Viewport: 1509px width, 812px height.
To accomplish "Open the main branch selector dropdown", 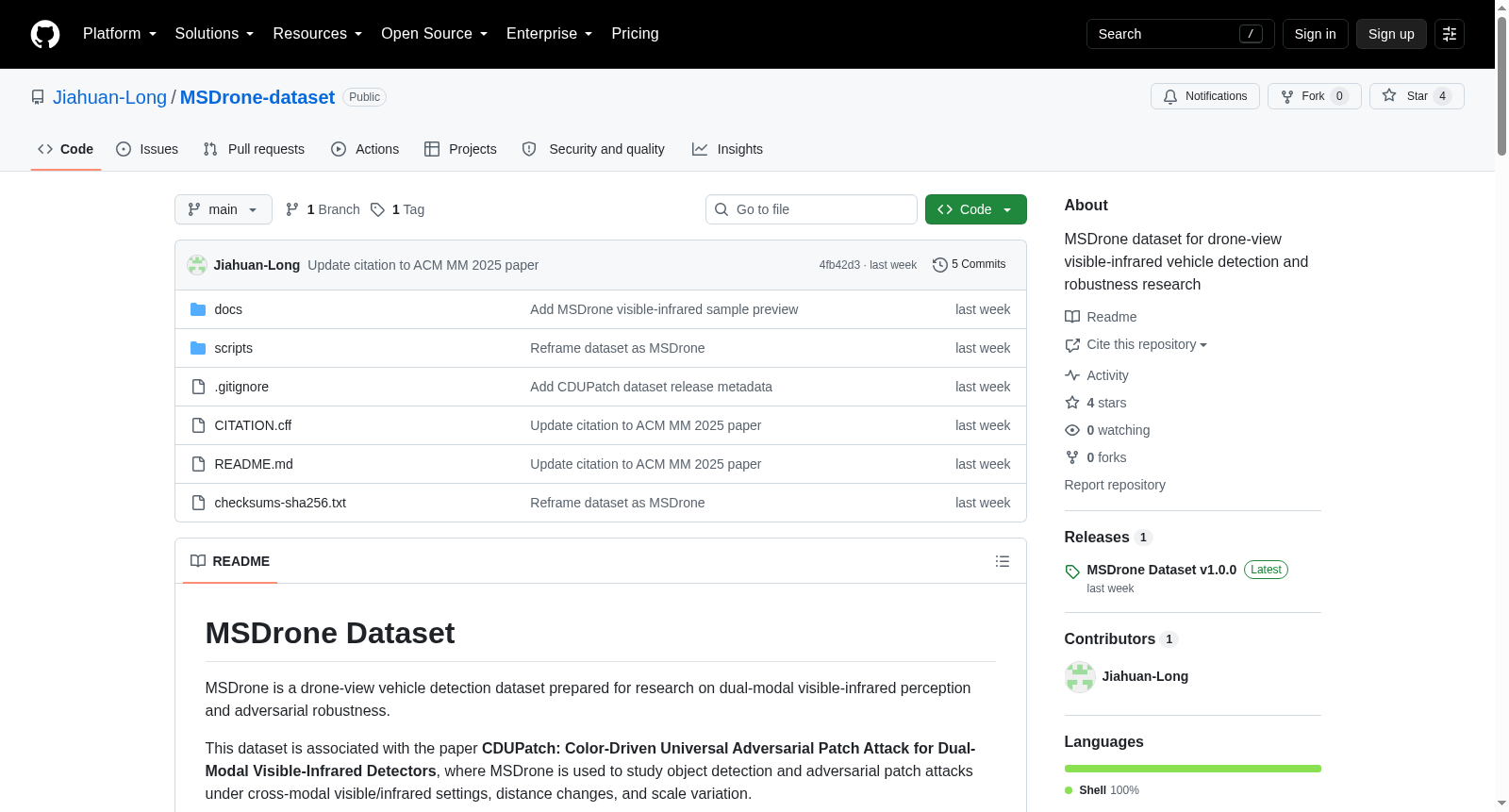I will [224, 209].
